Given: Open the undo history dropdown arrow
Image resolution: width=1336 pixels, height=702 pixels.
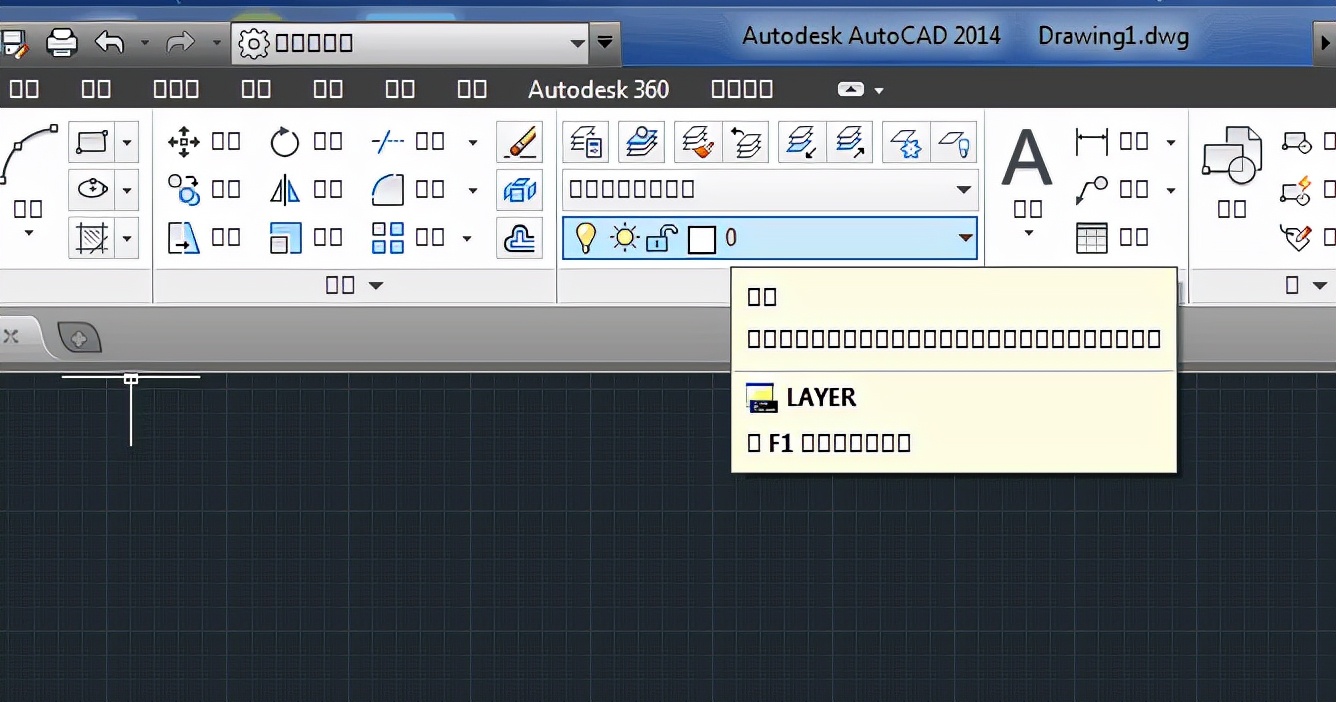Looking at the screenshot, I should [x=144, y=43].
